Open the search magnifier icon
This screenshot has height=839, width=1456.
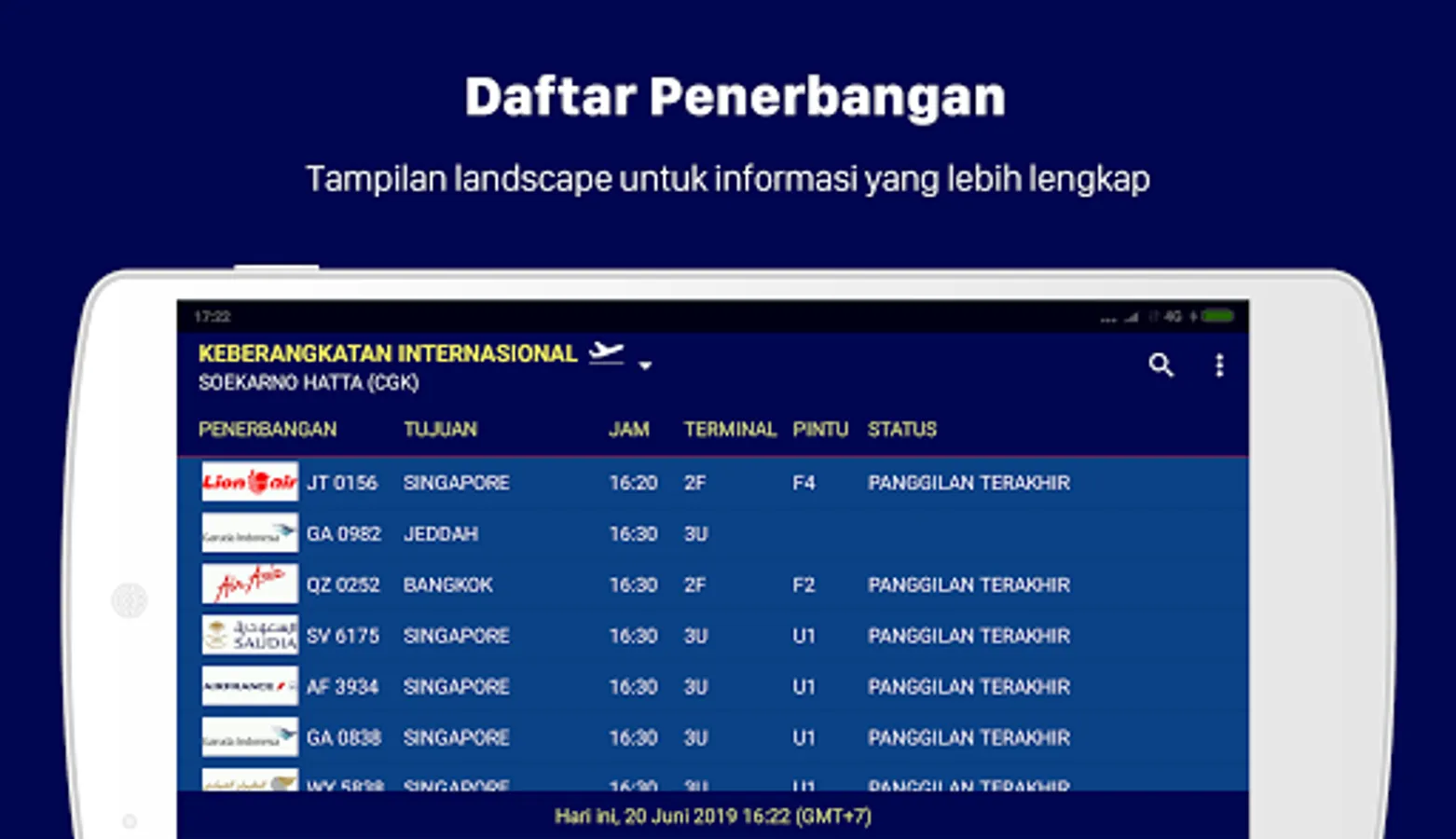(1161, 364)
